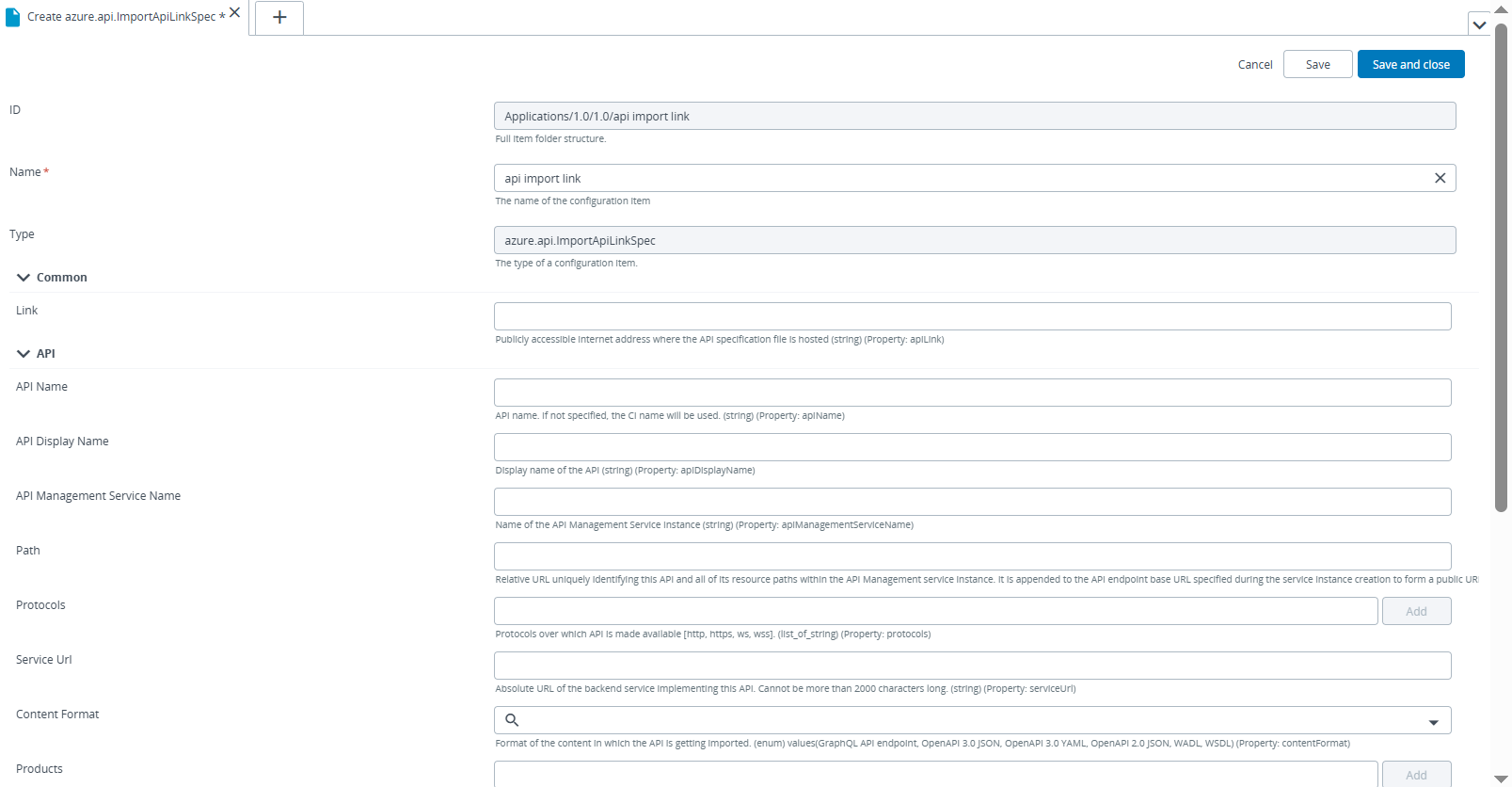The width and height of the screenshot is (1512, 787).
Task: Click the file icon on the tab
Action: (x=12, y=17)
